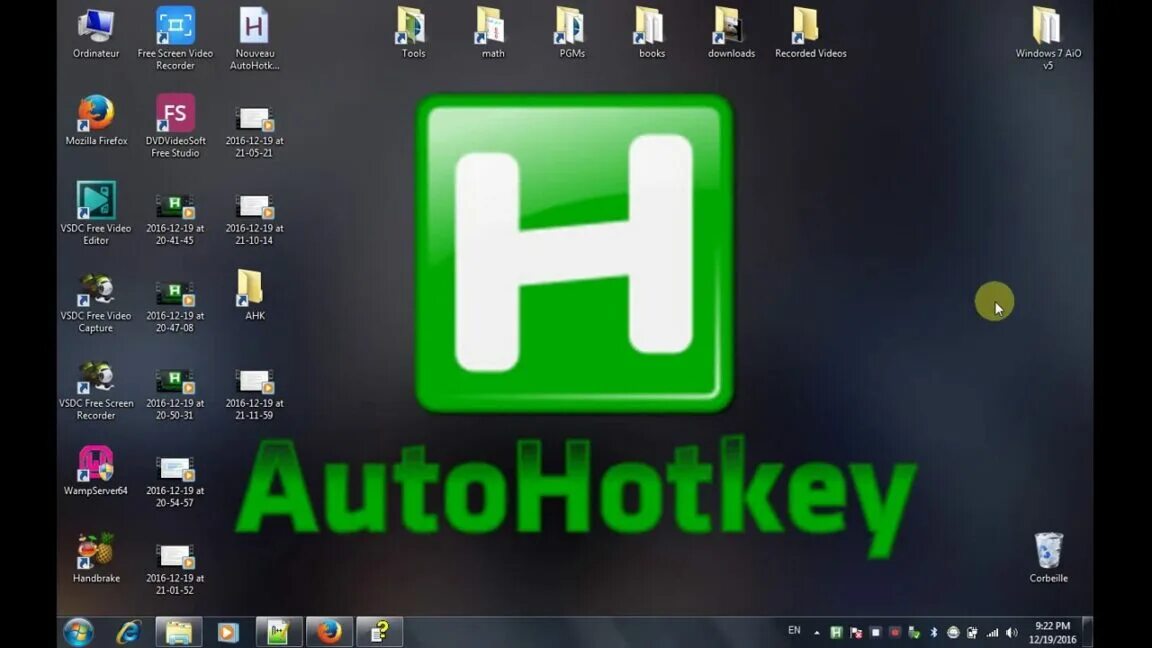The width and height of the screenshot is (1152, 648).
Task: Open the clock showing 9:22 PM
Action: [1052, 633]
